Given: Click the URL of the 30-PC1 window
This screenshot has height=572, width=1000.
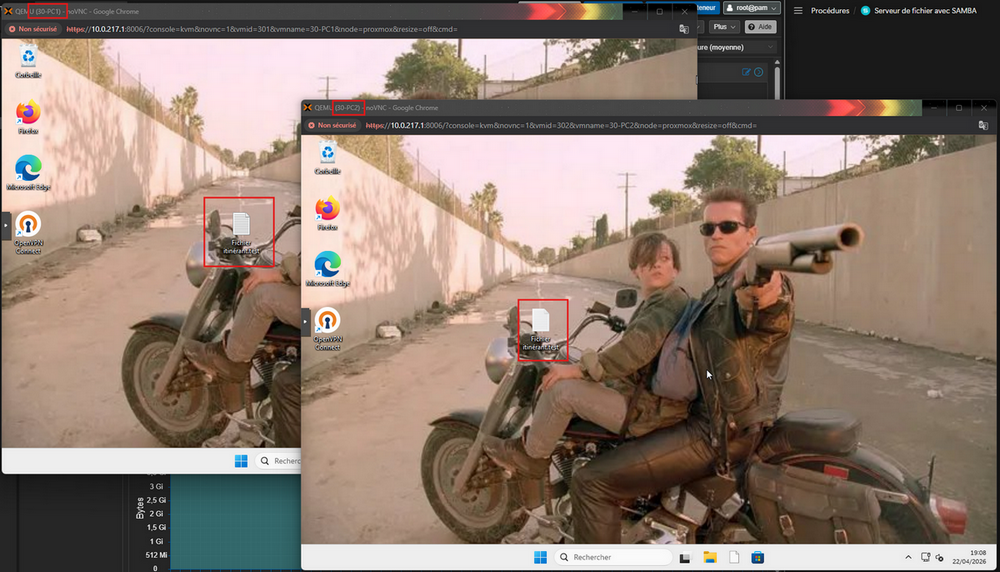Looking at the screenshot, I should pyautogui.click(x=261, y=29).
